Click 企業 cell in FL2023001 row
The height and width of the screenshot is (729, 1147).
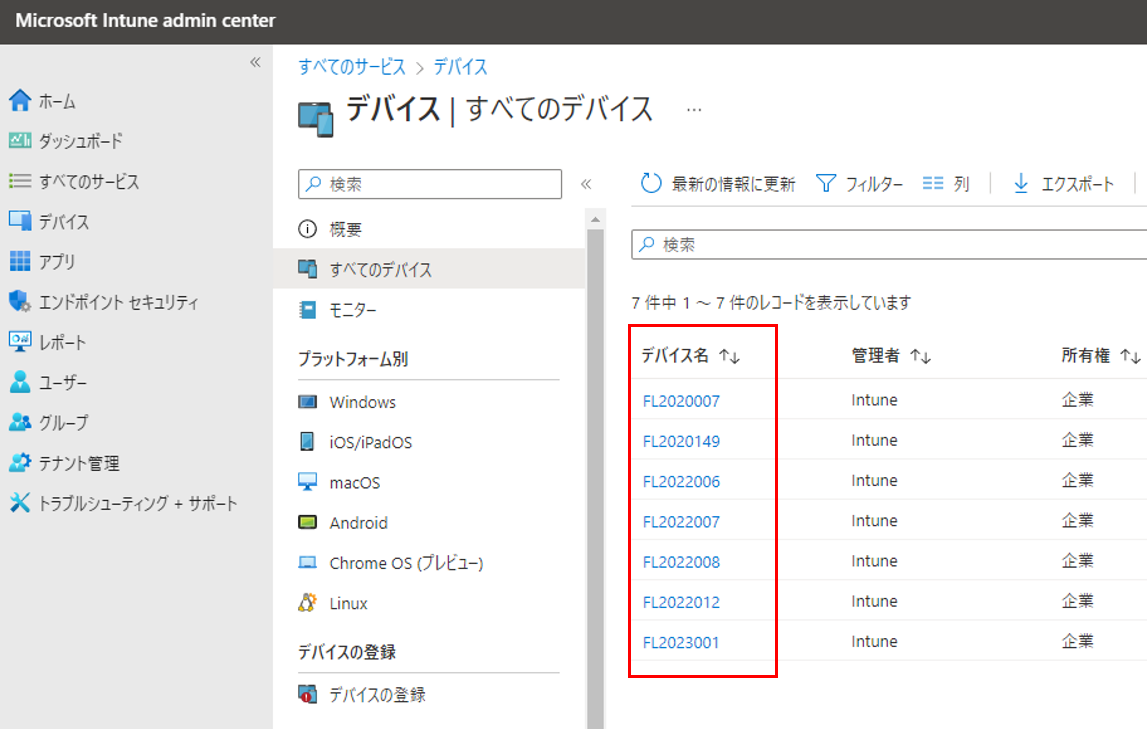click(1078, 641)
